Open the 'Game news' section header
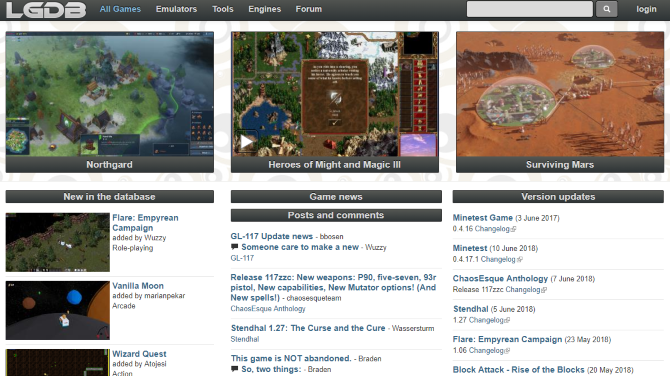Image resolution: width=670 pixels, height=376 pixels. [x=336, y=197]
